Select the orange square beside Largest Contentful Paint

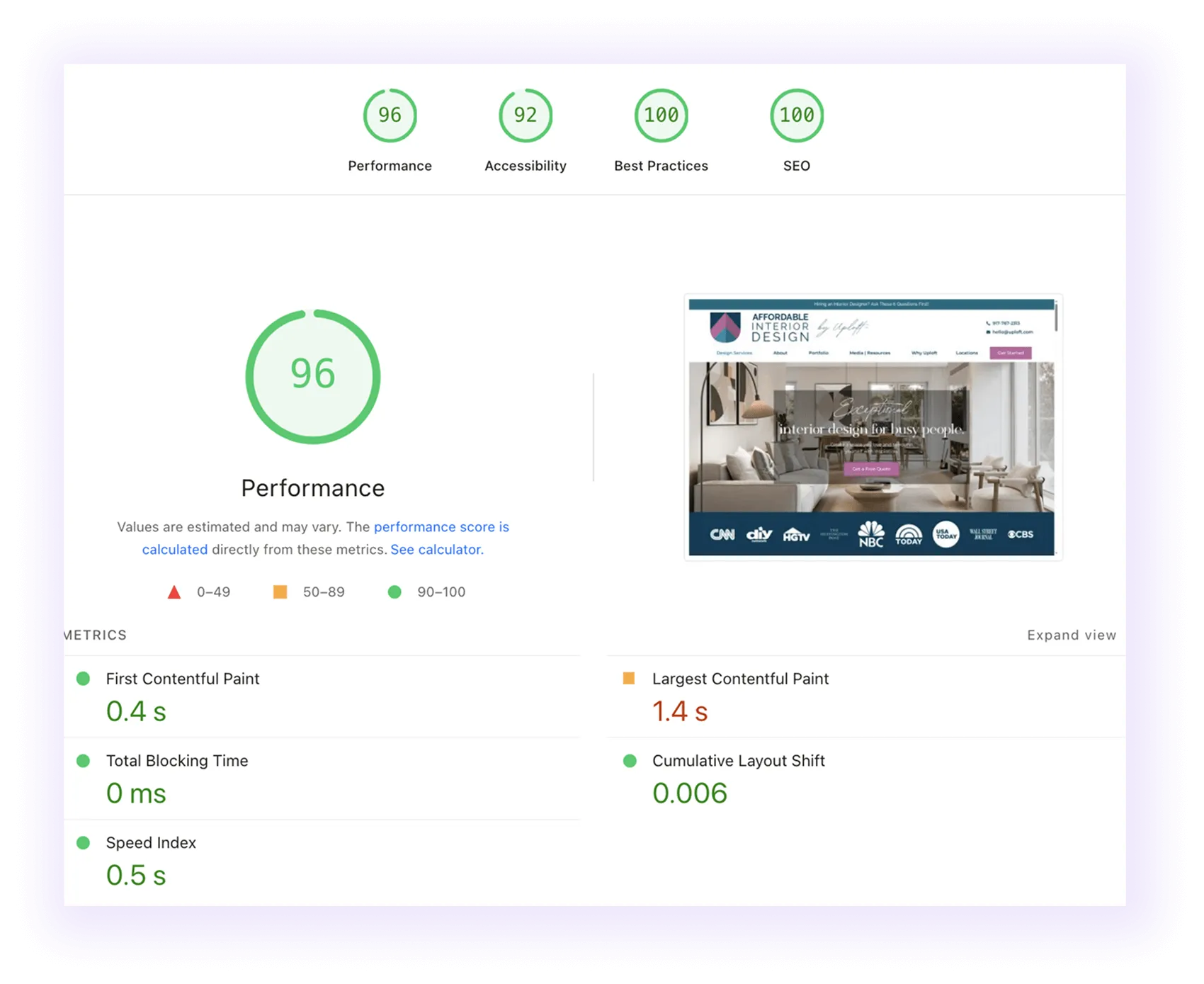click(x=629, y=679)
